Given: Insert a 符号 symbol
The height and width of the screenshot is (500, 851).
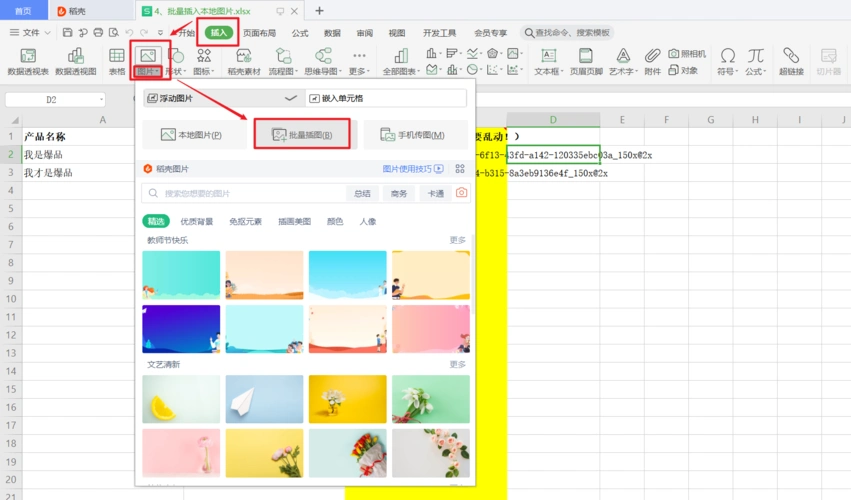Looking at the screenshot, I should [727, 61].
